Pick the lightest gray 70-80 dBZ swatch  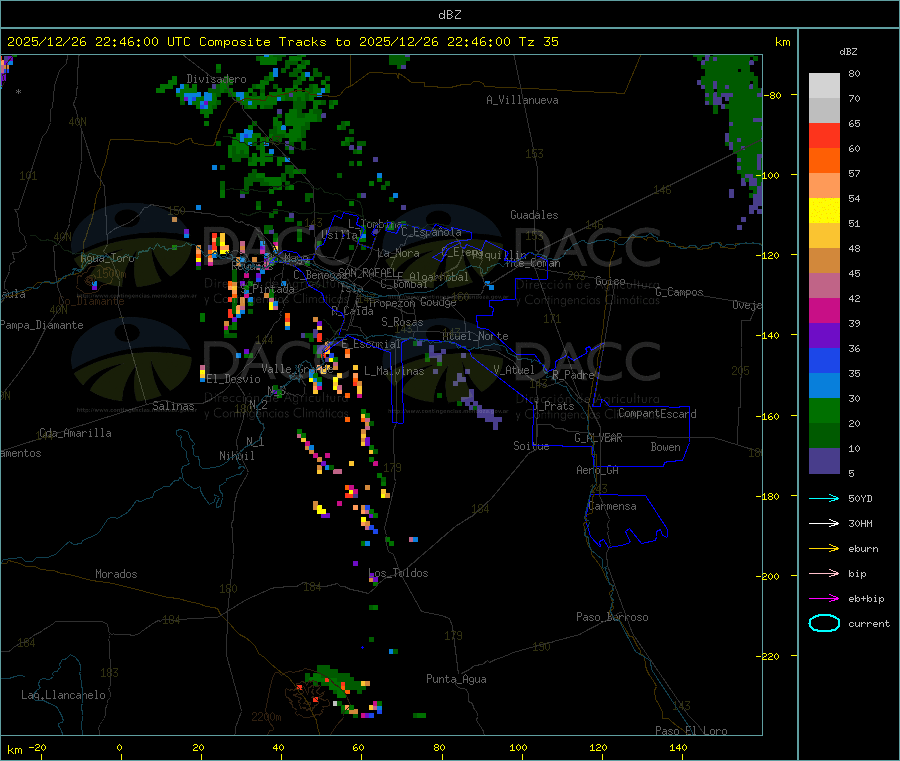point(824,86)
